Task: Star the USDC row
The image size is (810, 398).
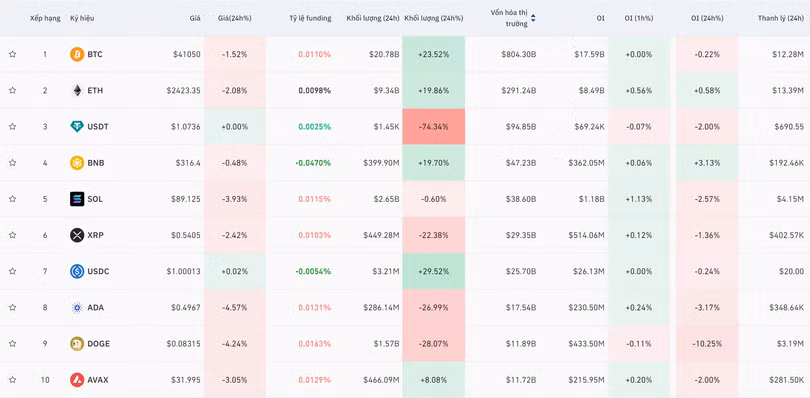Action: coord(12,271)
